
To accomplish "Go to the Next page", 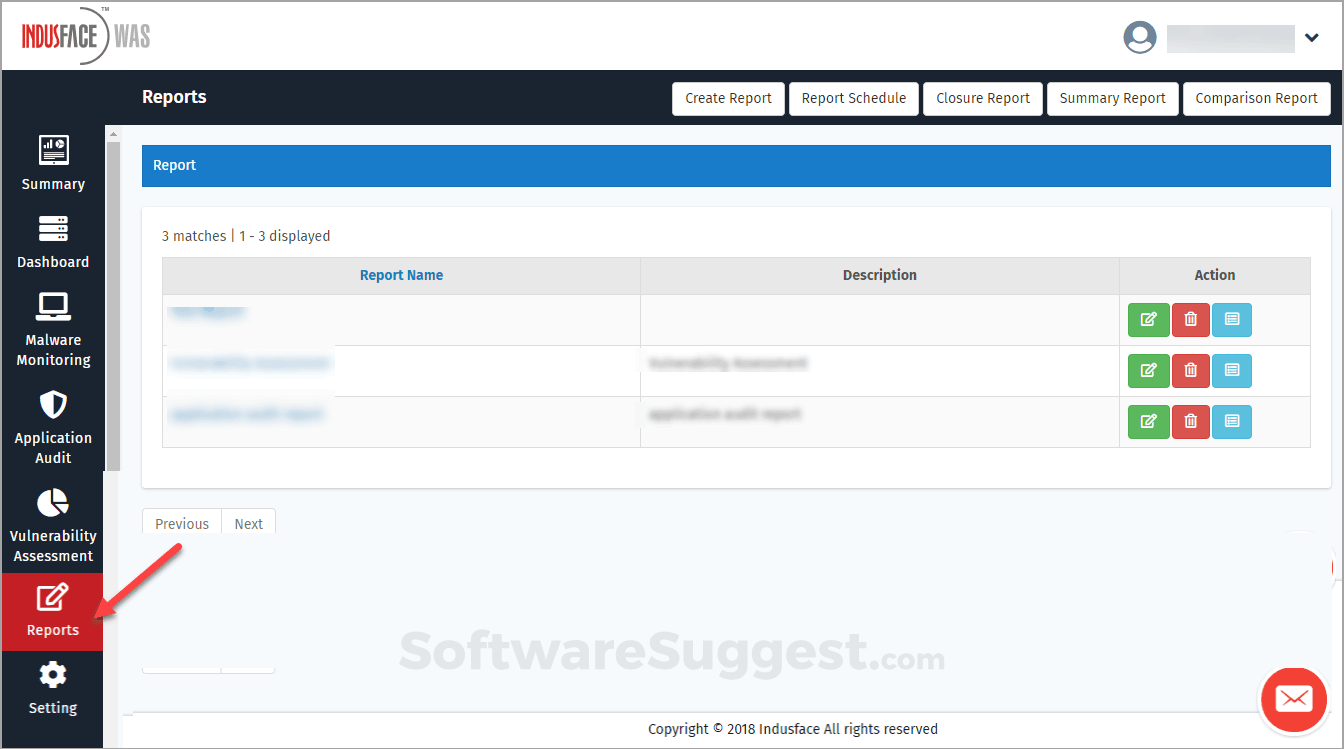I will pos(249,523).
